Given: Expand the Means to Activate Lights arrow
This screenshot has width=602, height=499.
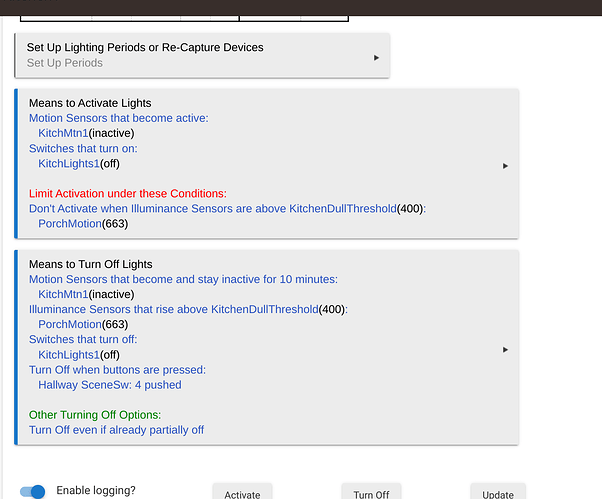Looking at the screenshot, I should 505,166.
